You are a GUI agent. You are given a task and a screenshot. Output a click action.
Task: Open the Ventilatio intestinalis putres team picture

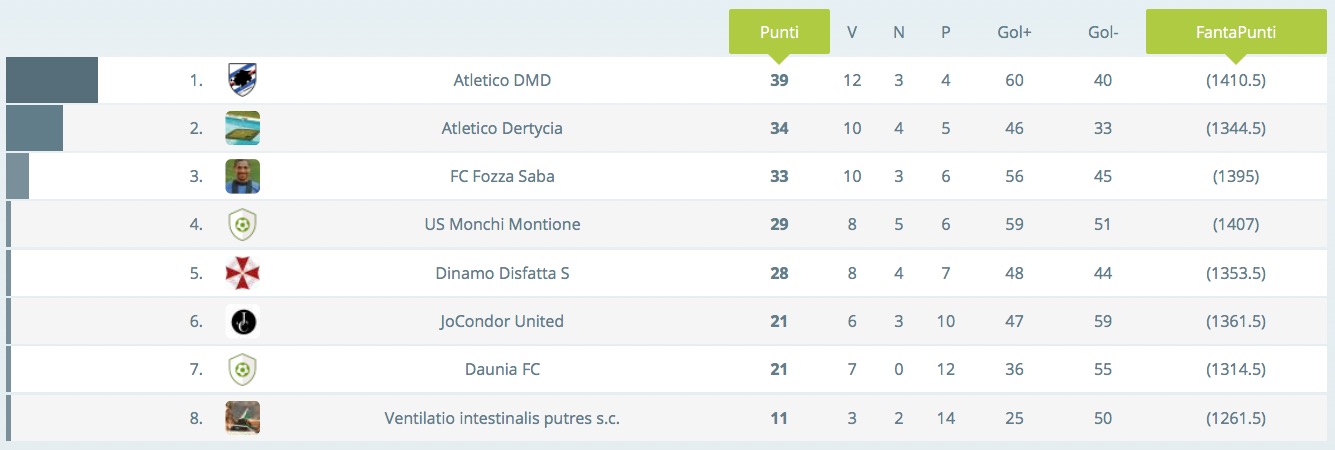[x=242, y=418]
